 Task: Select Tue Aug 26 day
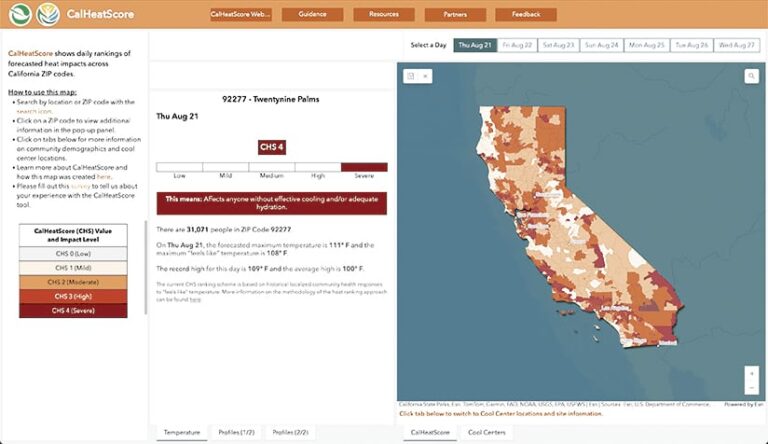coord(692,45)
